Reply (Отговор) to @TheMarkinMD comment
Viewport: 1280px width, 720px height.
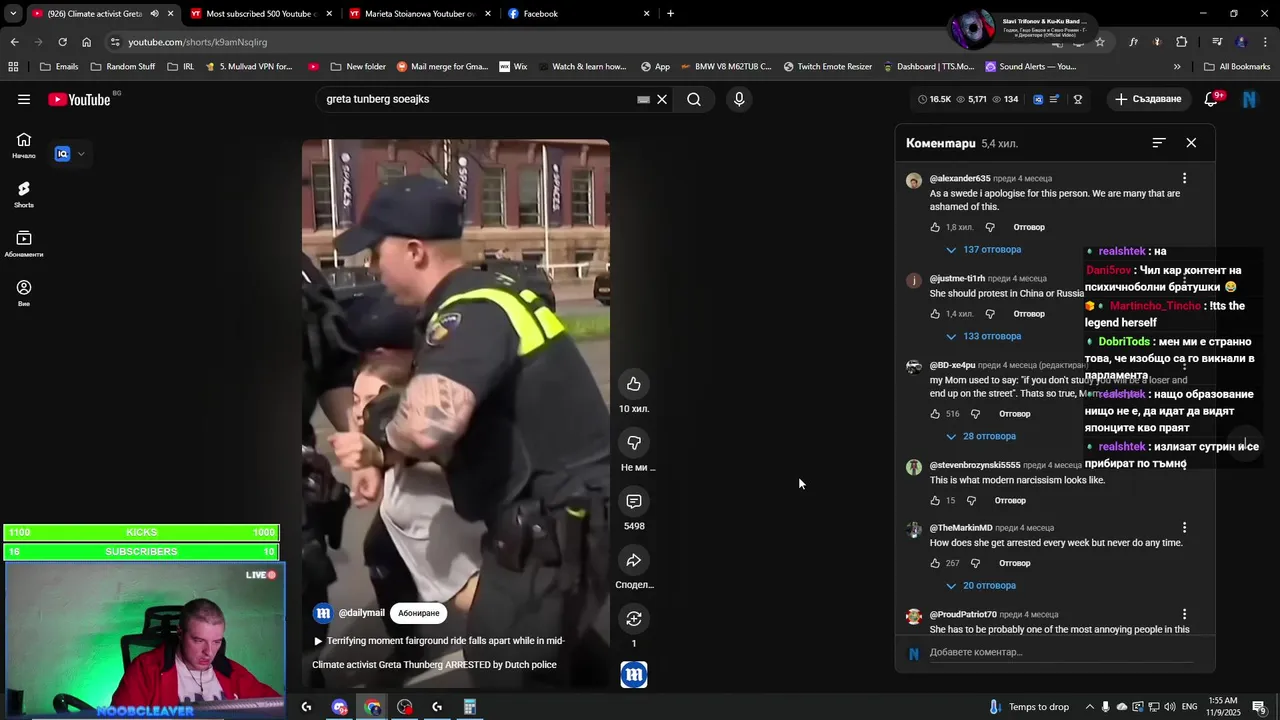tap(1014, 564)
